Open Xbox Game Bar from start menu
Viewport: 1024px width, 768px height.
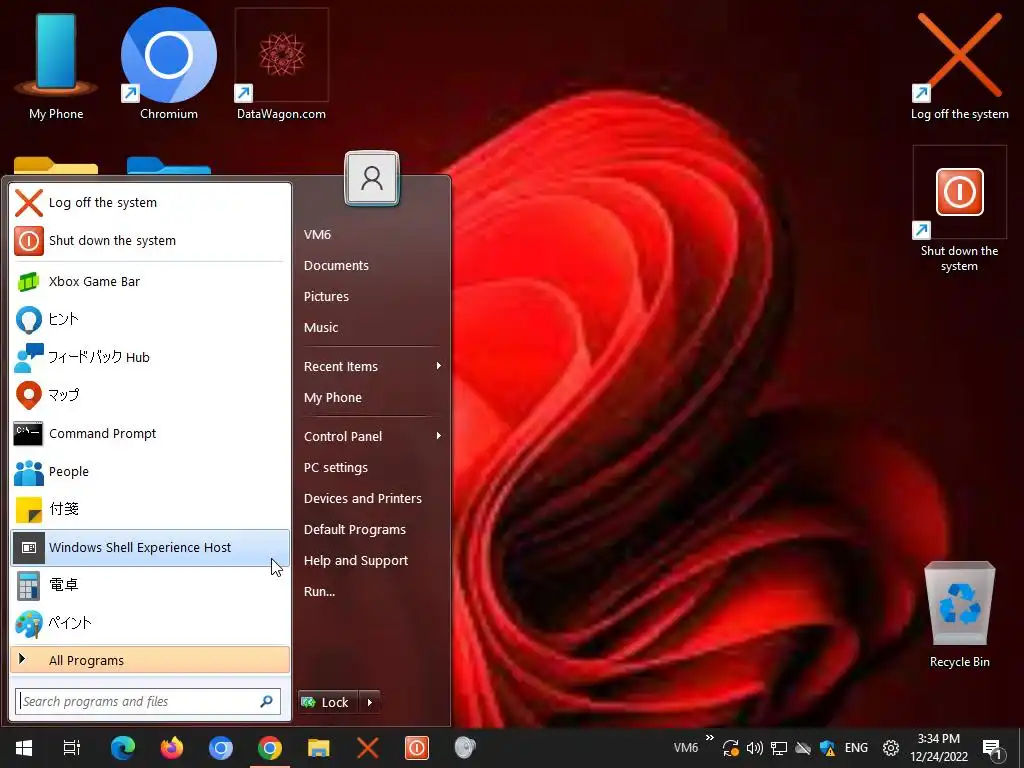coord(150,281)
